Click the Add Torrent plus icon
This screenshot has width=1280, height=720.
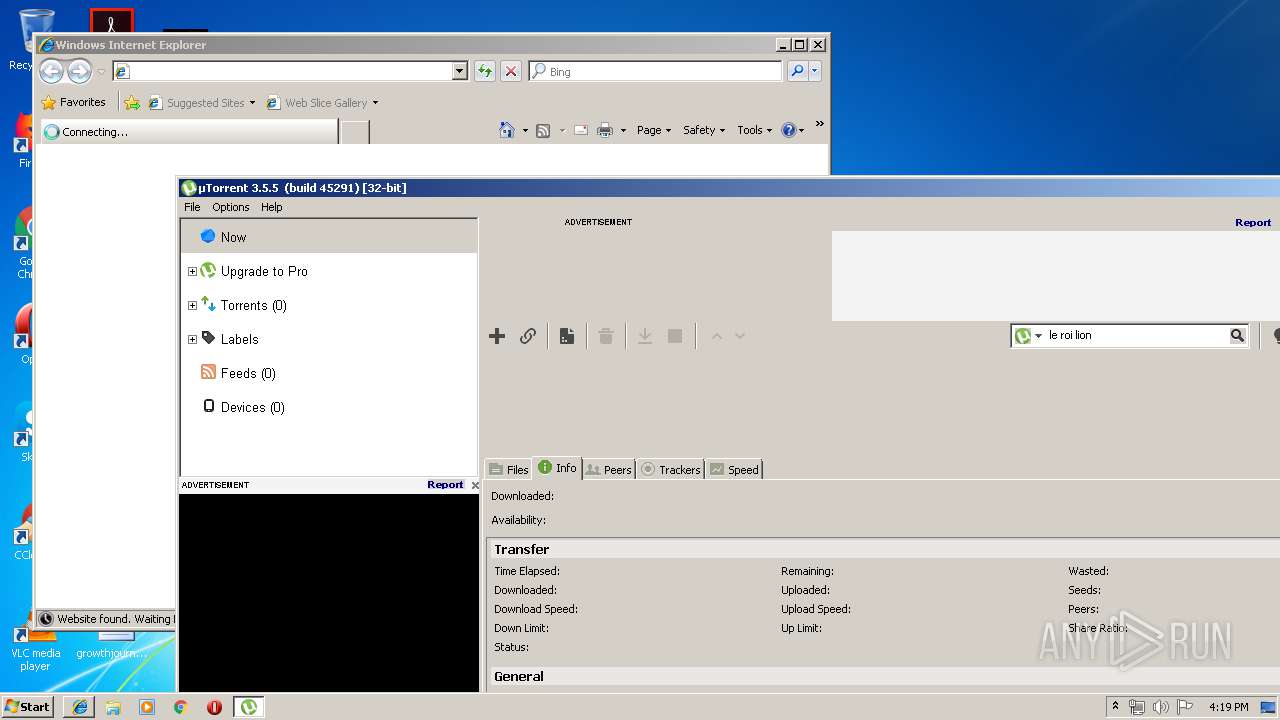pos(497,336)
